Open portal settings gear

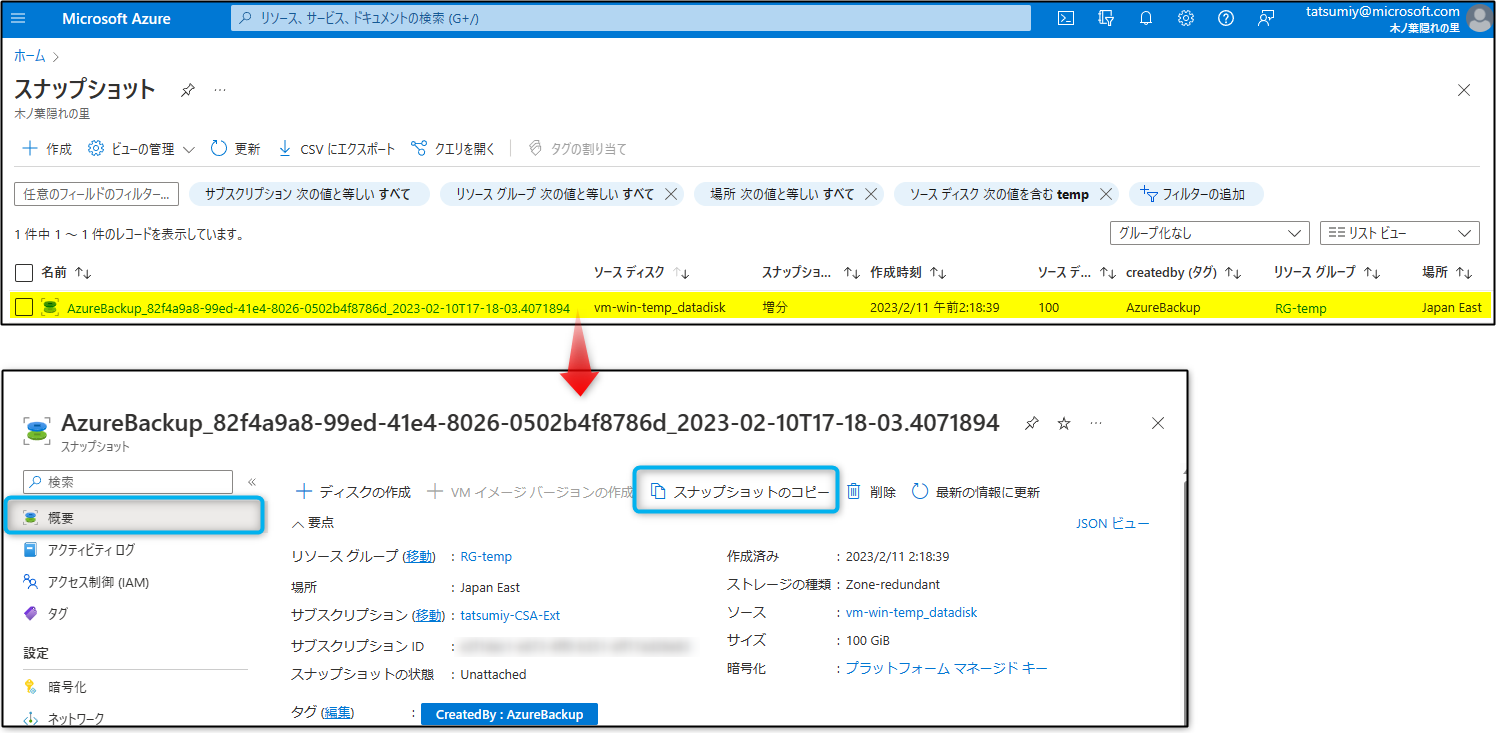[x=1186, y=18]
